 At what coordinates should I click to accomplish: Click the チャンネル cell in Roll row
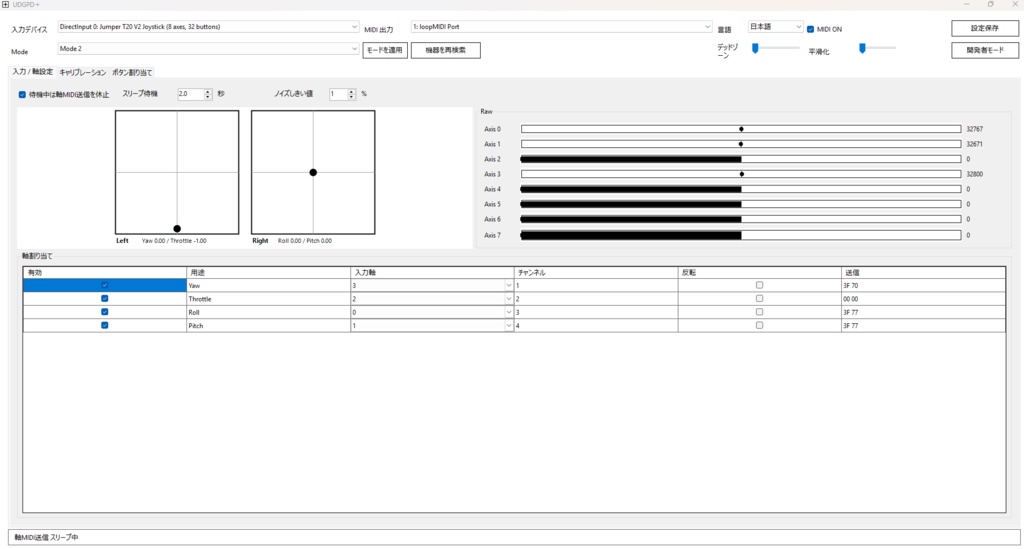pos(596,312)
